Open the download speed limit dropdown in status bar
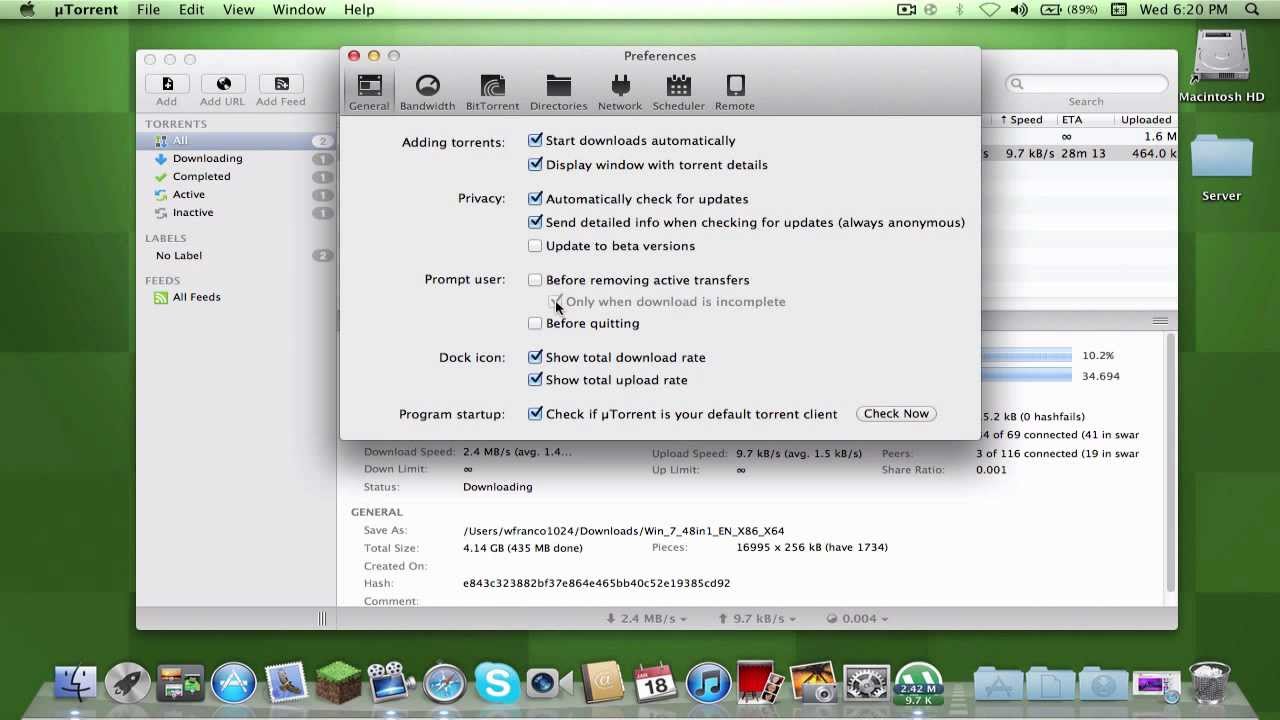This screenshot has height=720, width=1280. [646, 619]
